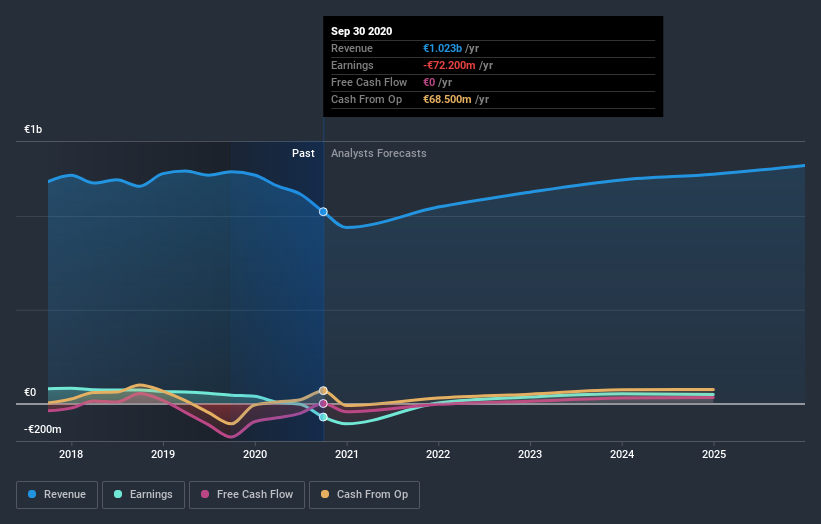Click the €0 Free Cash Flow tooltip value
821x524 pixels.
coord(429,82)
